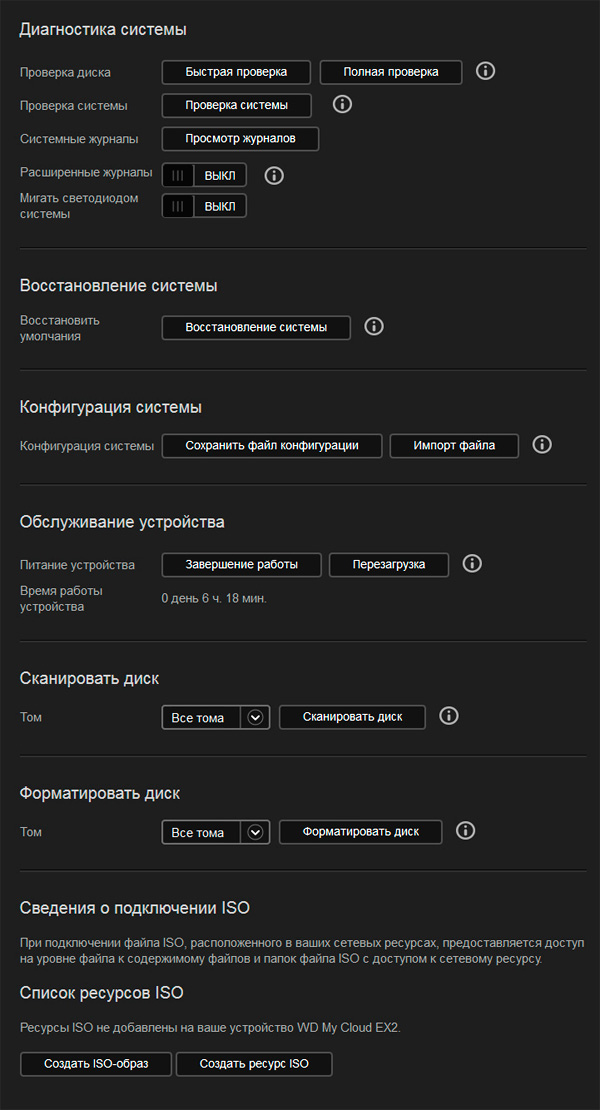Image resolution: width=600 pixels, height=1110 pixels.
Task: Enable the Расширенные журналы toggle
Action: (204, 175)
